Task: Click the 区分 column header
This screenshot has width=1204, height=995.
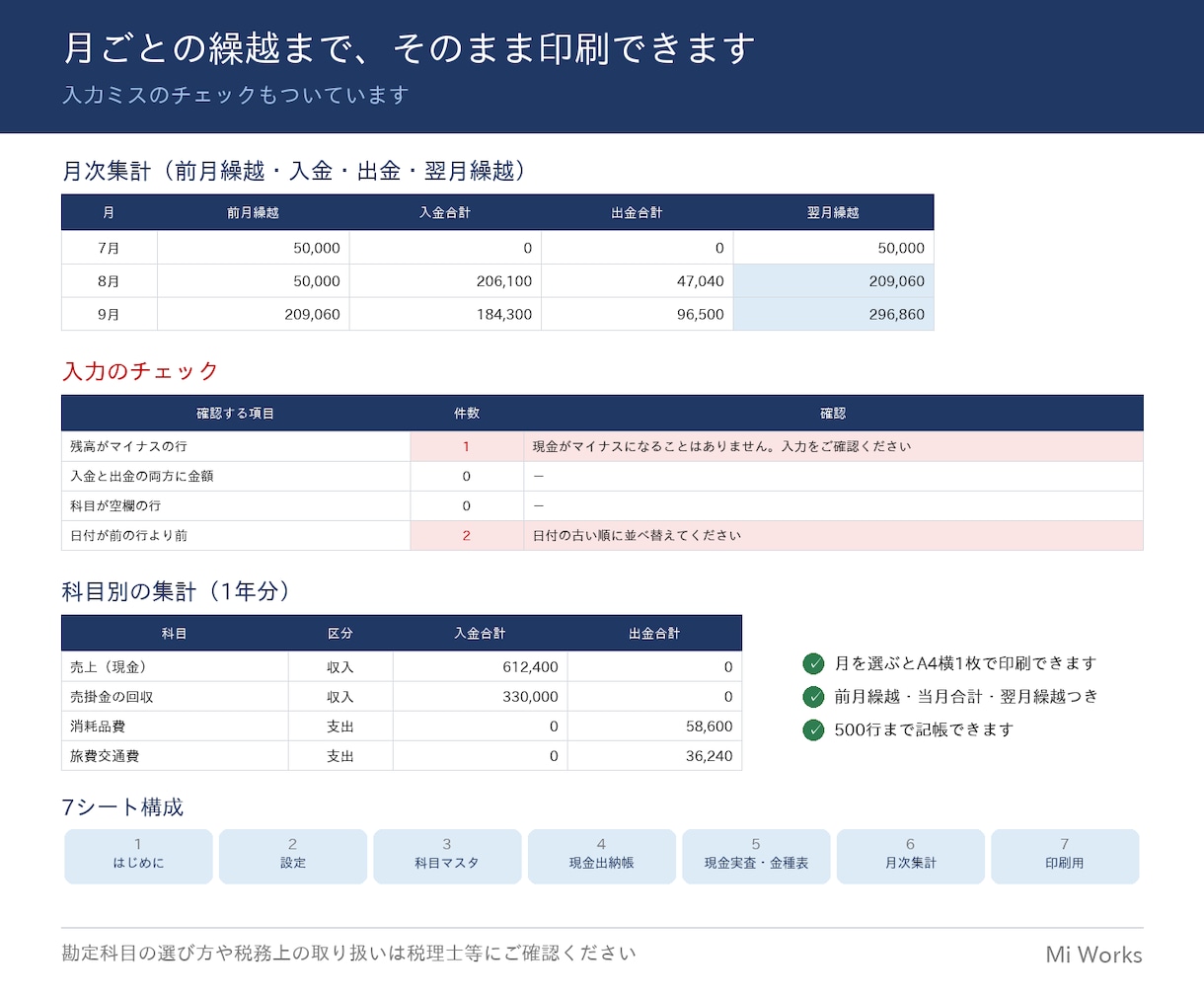Action: (340, 634)
